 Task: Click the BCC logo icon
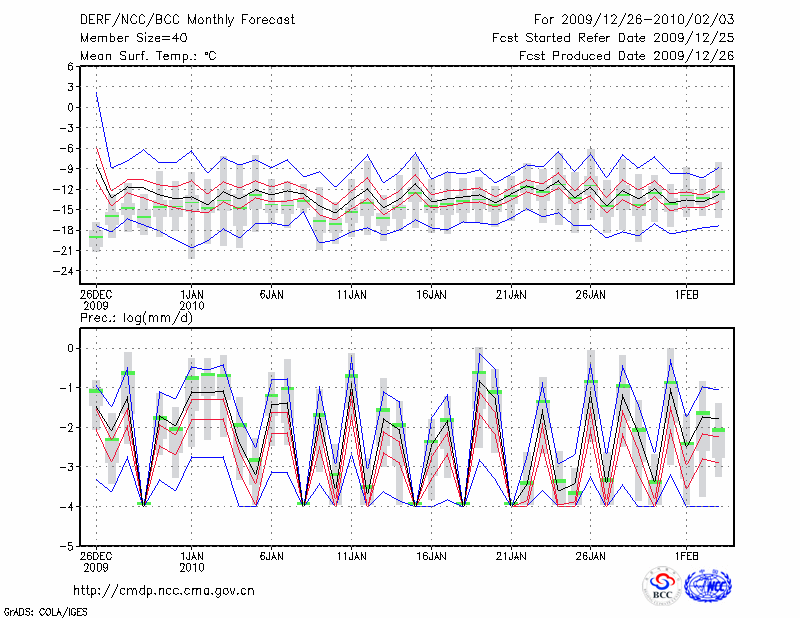pyautogui.click(x=662, y=586)
